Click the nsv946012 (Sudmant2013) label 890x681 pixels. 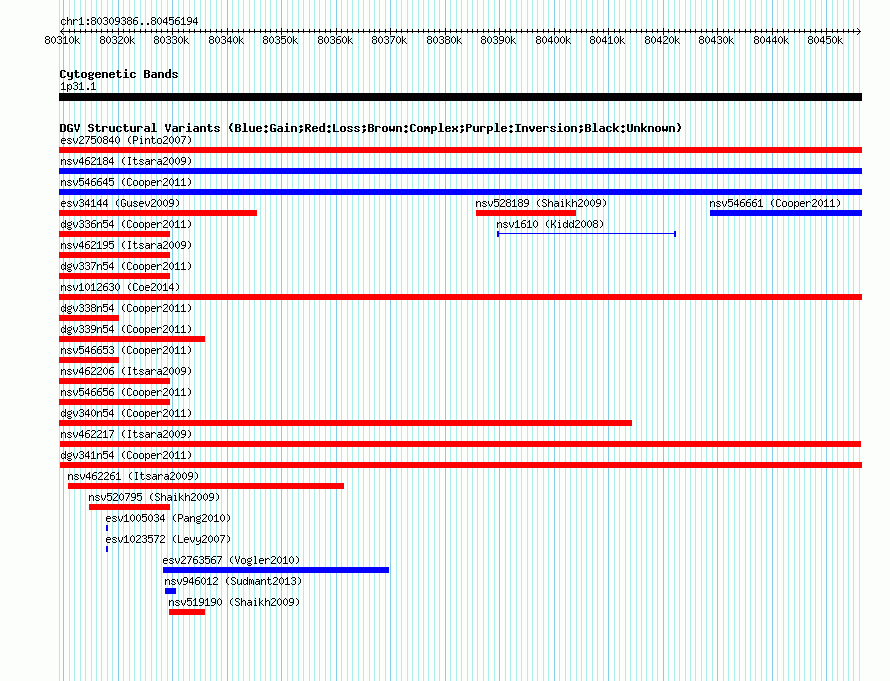tap(233, 581)
